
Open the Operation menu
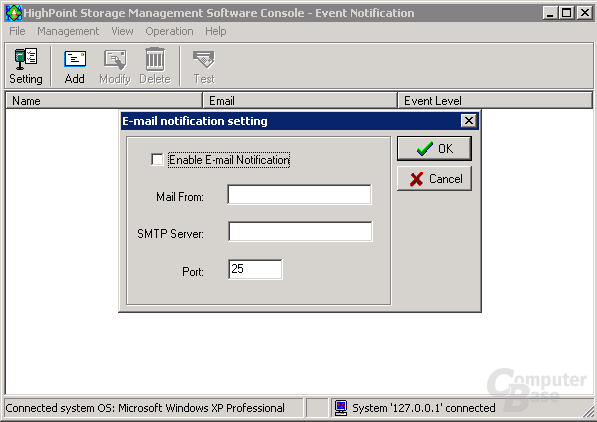click(169, 31)
